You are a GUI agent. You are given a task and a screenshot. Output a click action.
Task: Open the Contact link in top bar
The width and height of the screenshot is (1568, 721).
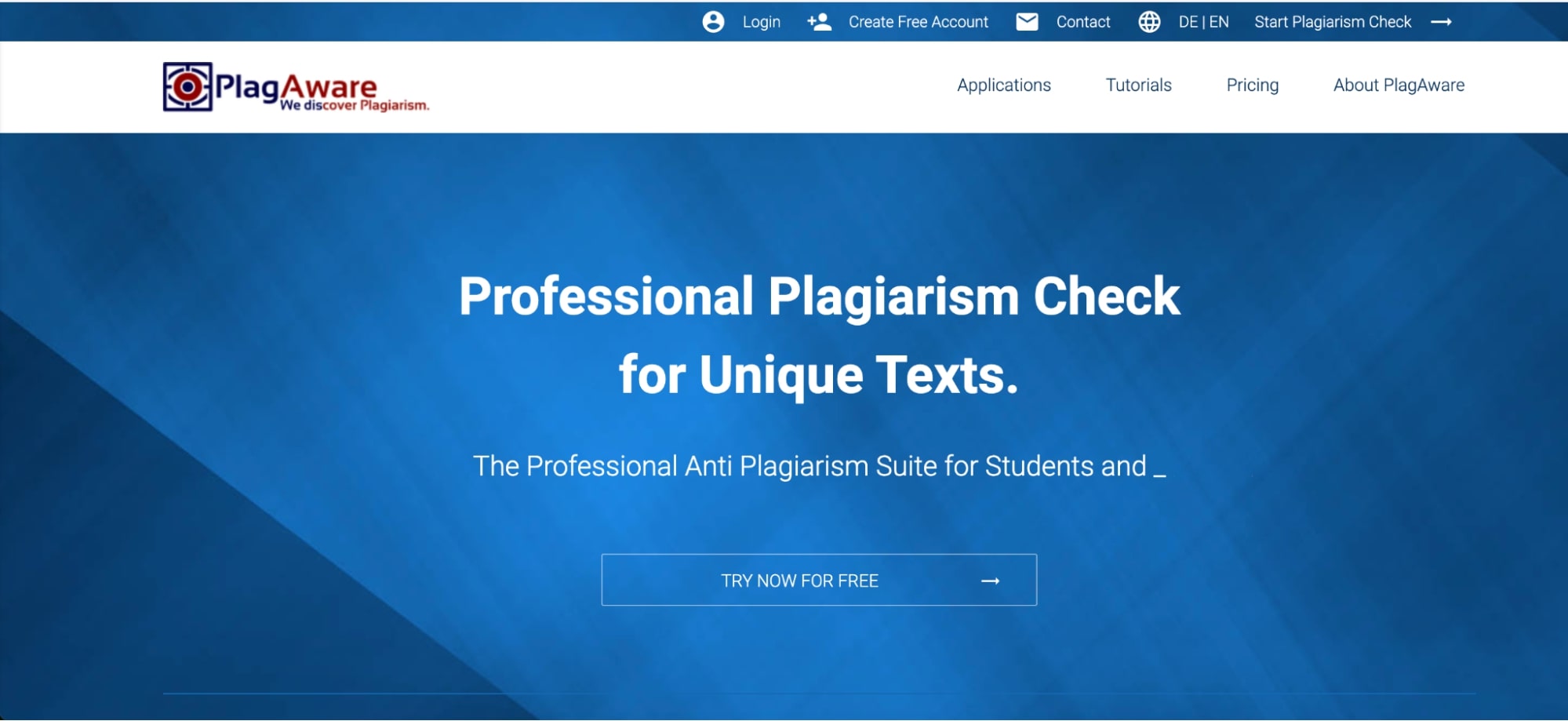pyautogui.click(x=1082, y=22)
